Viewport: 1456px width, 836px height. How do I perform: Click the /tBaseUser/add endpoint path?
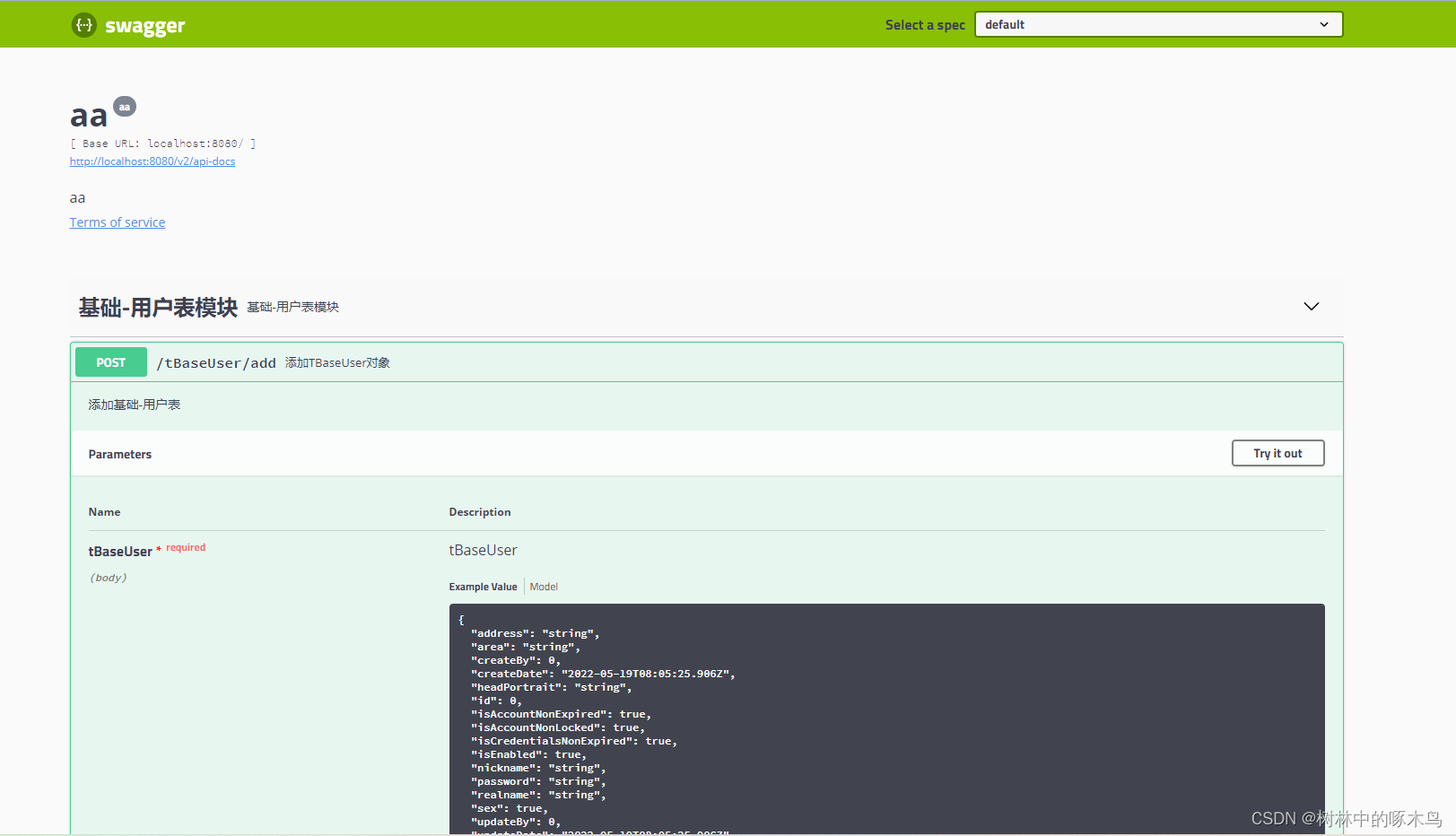[216, 363]
